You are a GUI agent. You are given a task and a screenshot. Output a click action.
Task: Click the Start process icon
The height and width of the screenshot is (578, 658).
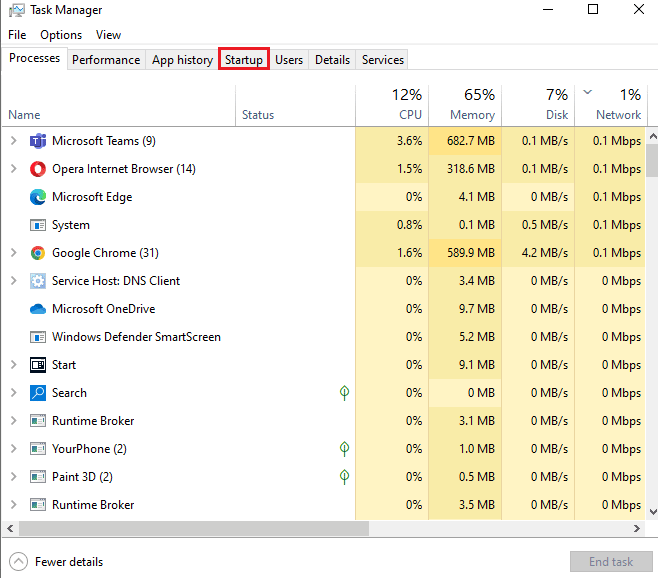point(38,365)
